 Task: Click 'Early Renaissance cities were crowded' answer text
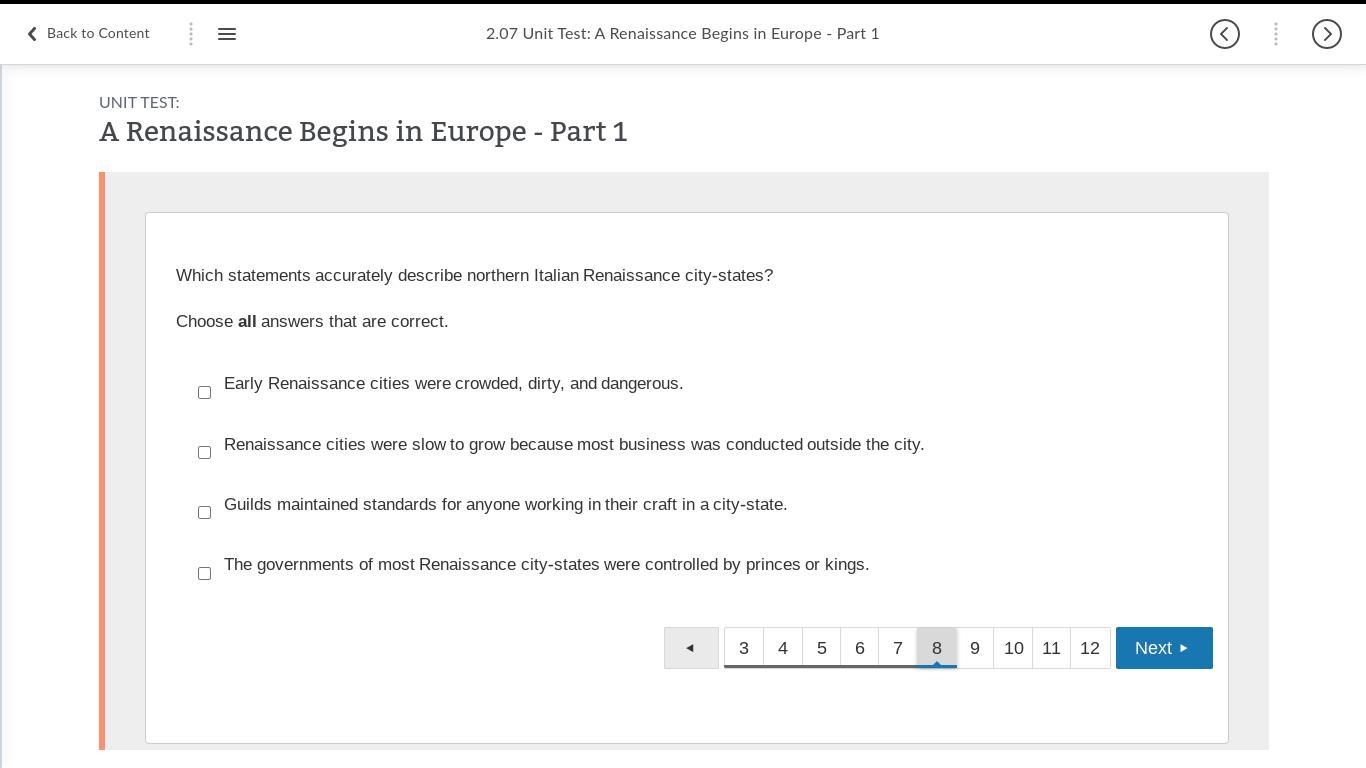[x=454, y=384]
